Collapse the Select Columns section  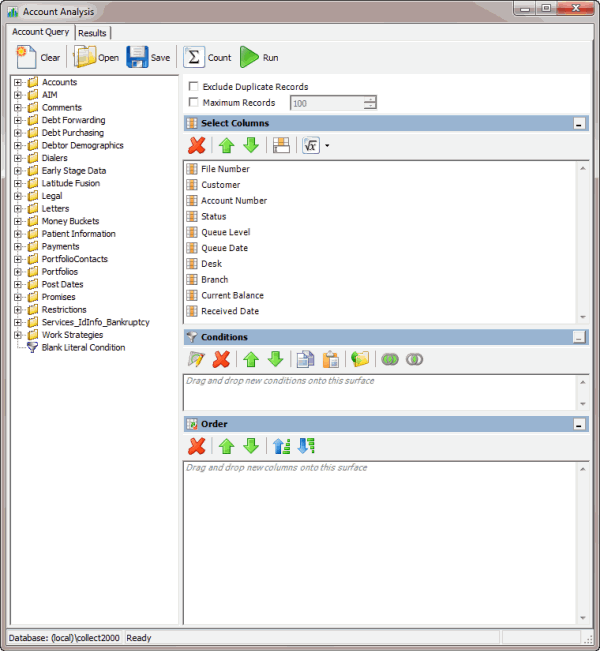click(579, 124)
